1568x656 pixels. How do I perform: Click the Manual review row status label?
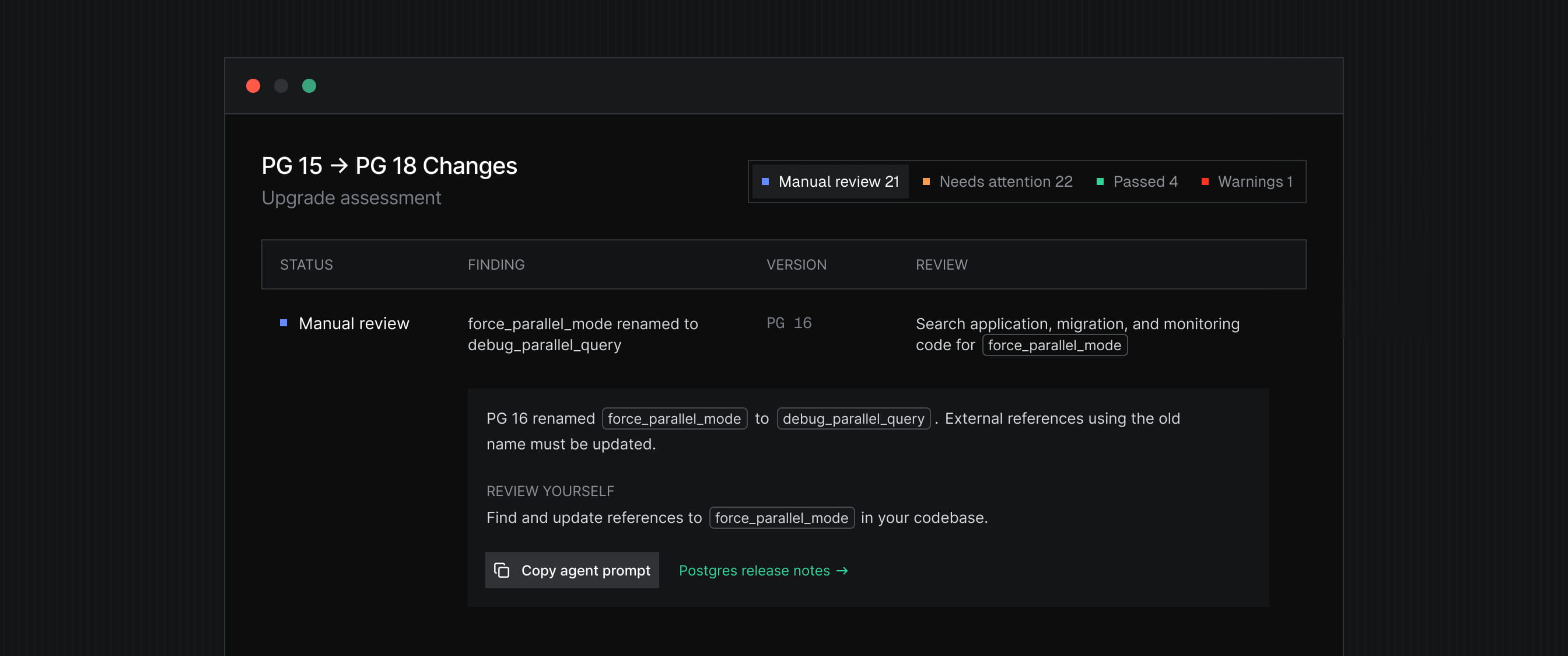click(x=353, y=323)
